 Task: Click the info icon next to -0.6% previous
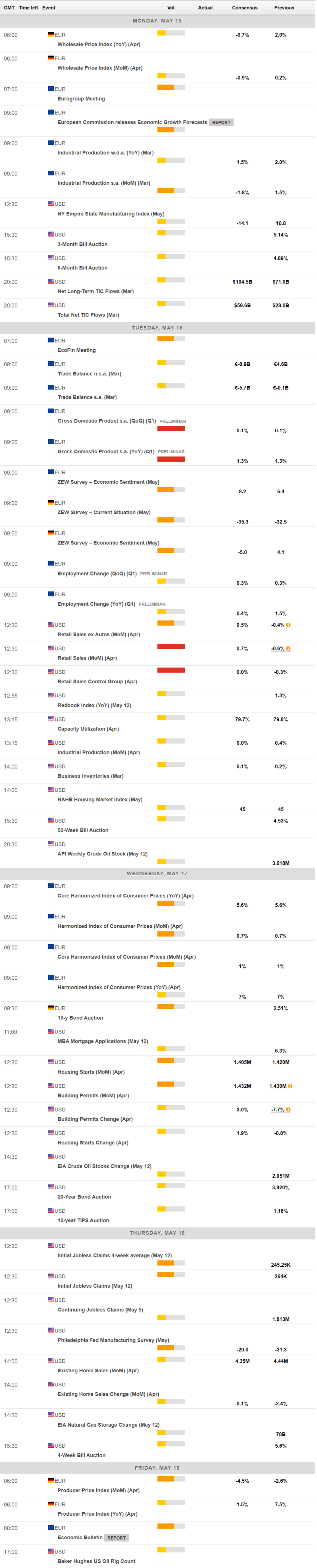289,649
